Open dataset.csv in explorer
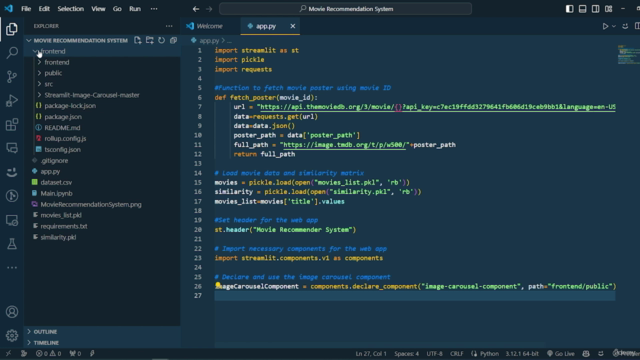 pos(56,182)
